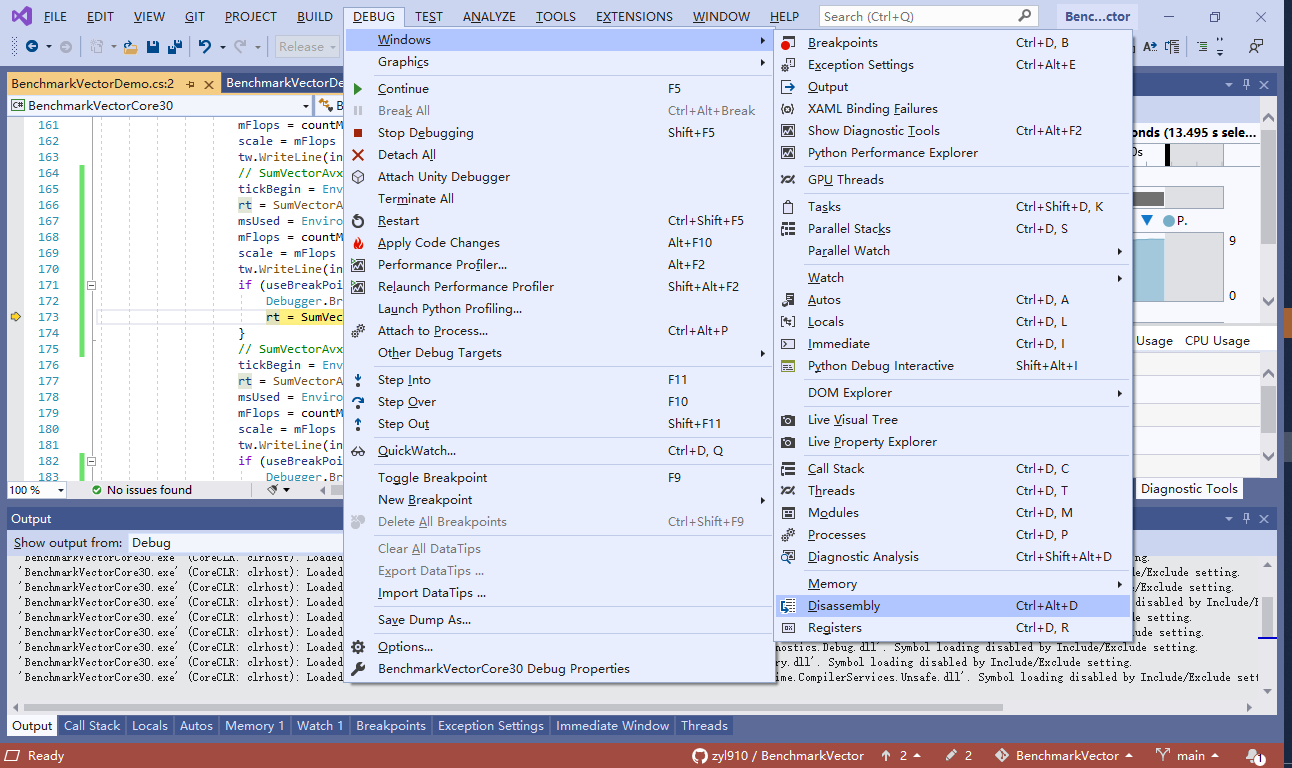Click the 'No issues found' status
1292x768 pixels.
point(141,490)
